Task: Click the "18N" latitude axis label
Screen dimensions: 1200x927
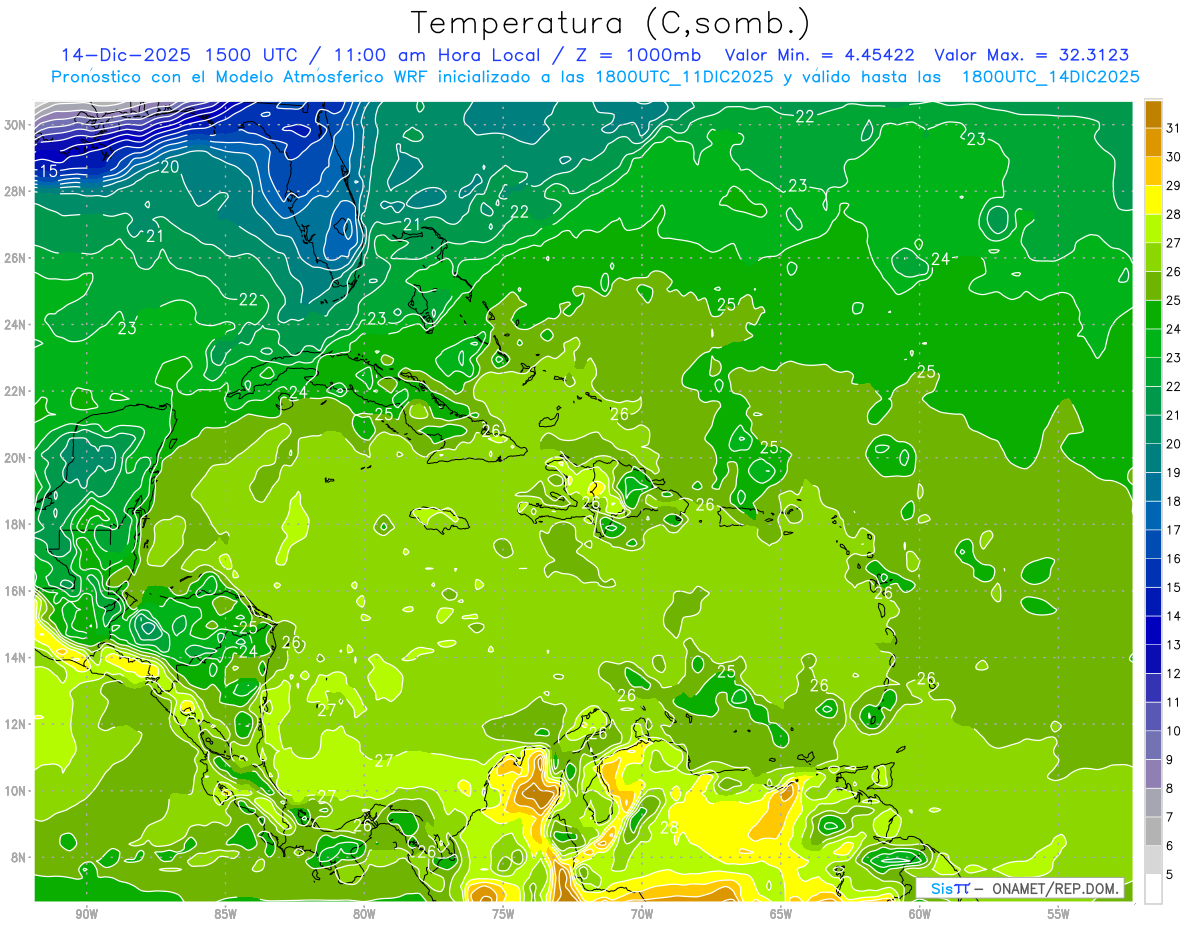Action: point(15,524)
